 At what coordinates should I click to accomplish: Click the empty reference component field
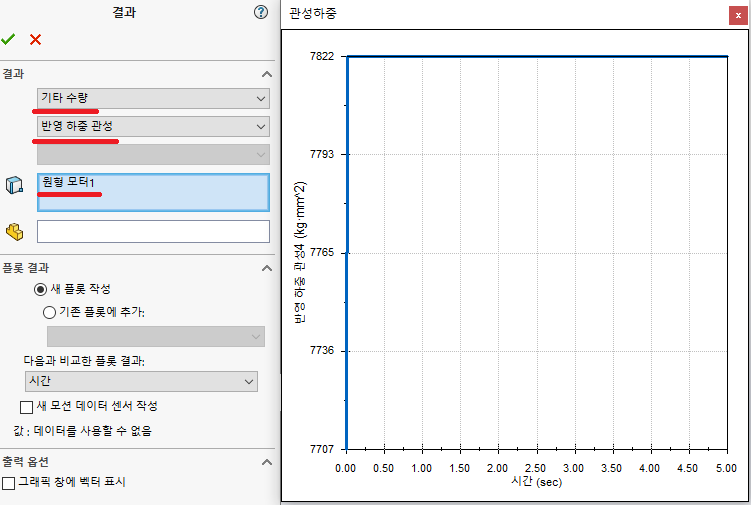153,231
